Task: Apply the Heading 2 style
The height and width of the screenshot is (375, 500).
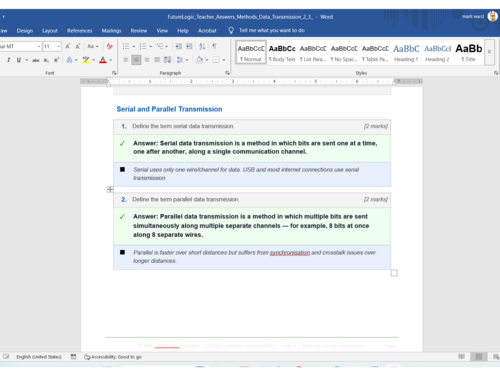Action: (x=437, y=52)
